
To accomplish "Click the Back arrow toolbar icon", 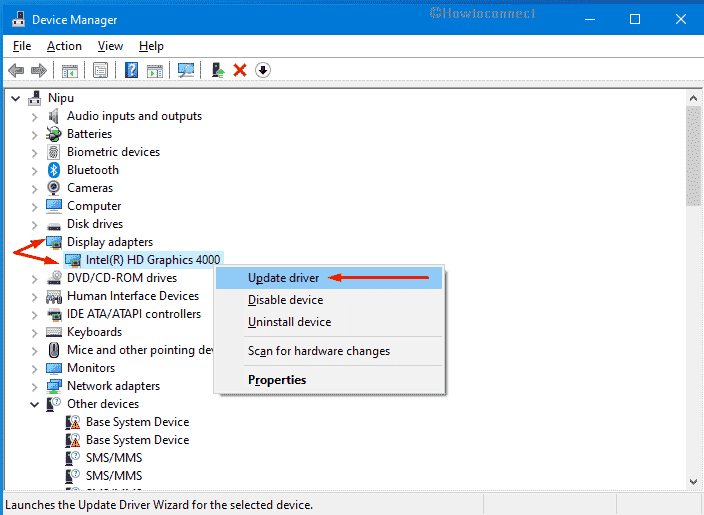I will pos(16,70).
